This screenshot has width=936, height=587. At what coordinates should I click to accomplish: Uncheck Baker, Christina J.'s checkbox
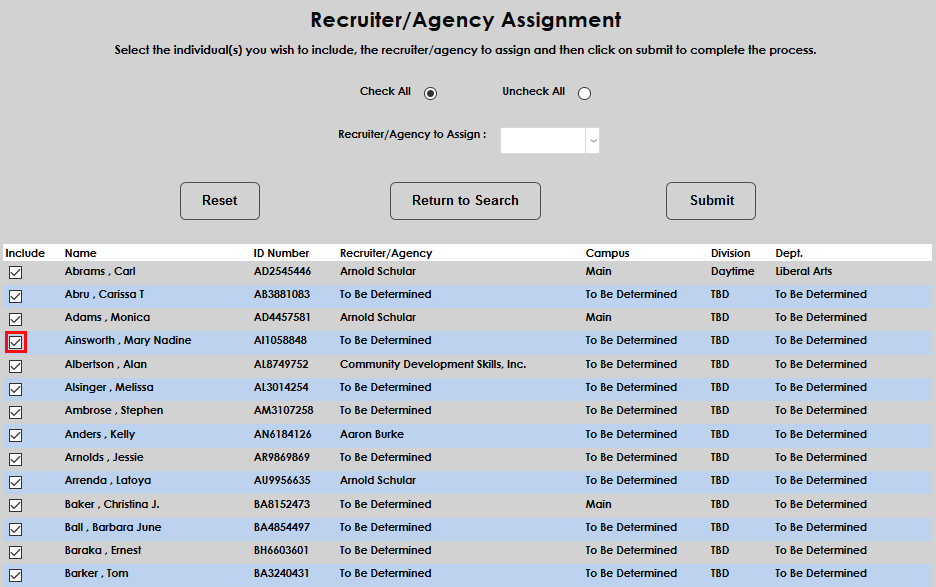tap(15, 504)
